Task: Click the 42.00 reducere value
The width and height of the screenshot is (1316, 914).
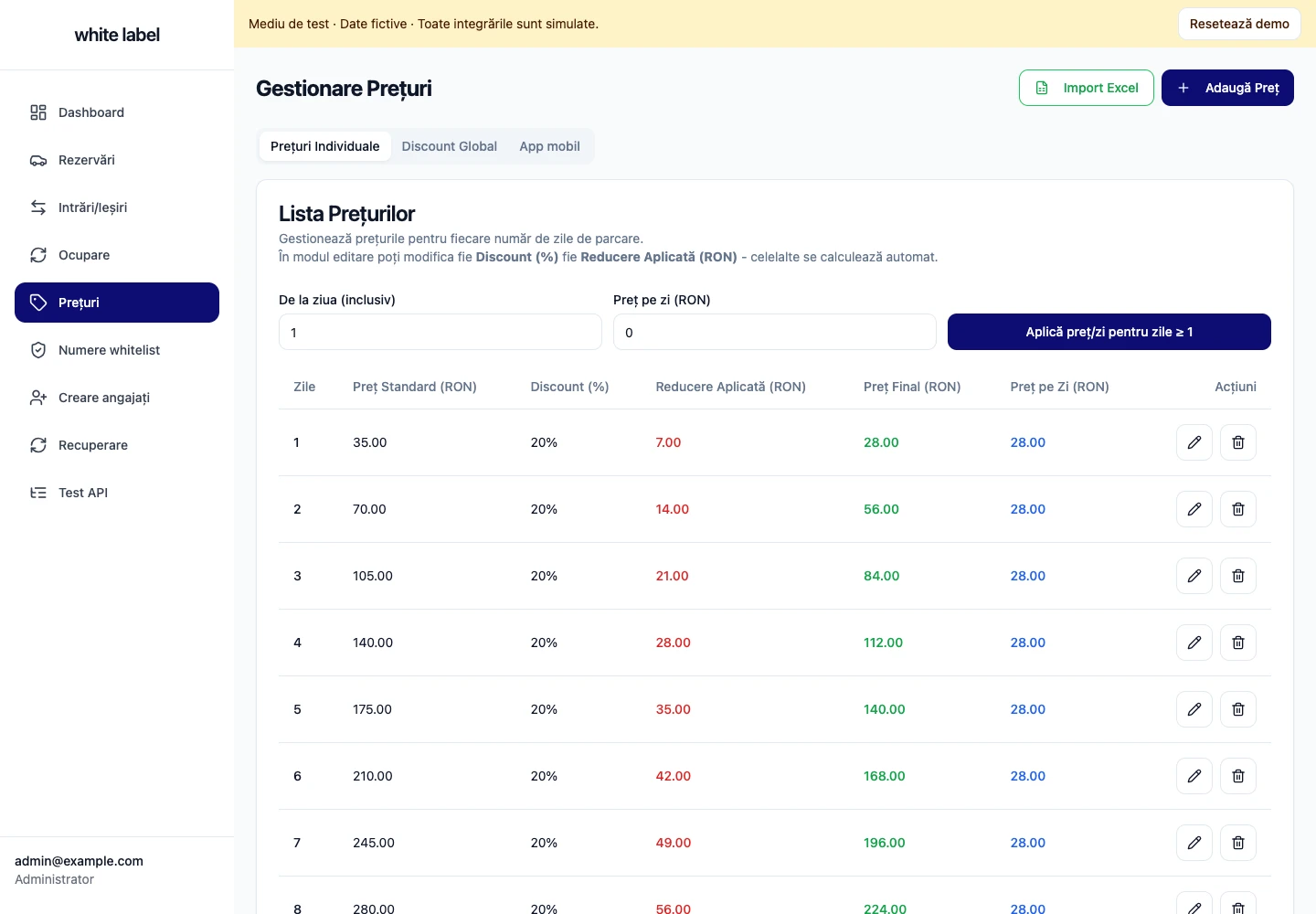Action: (673, 776)
